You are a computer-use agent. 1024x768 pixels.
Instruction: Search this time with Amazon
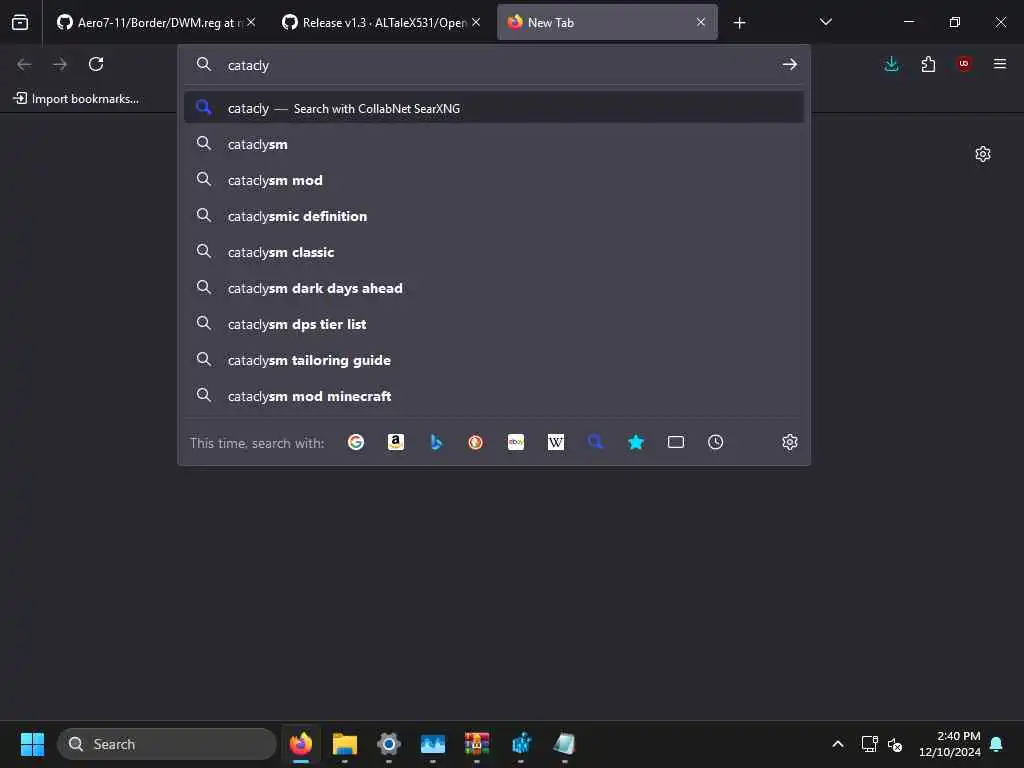click(x=396, y=442)
